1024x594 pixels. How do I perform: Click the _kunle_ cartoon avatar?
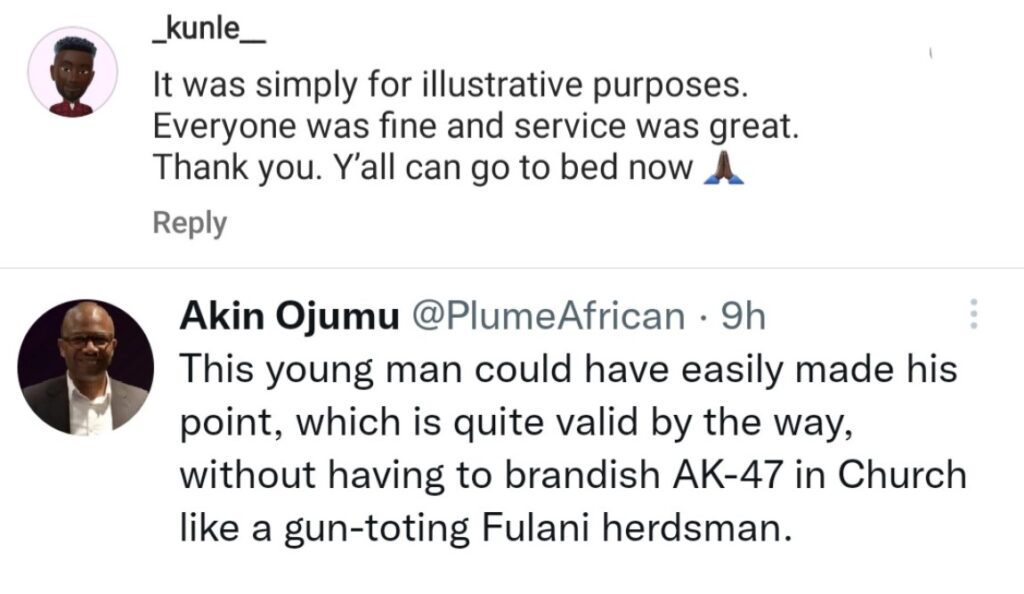pos(72,72)
